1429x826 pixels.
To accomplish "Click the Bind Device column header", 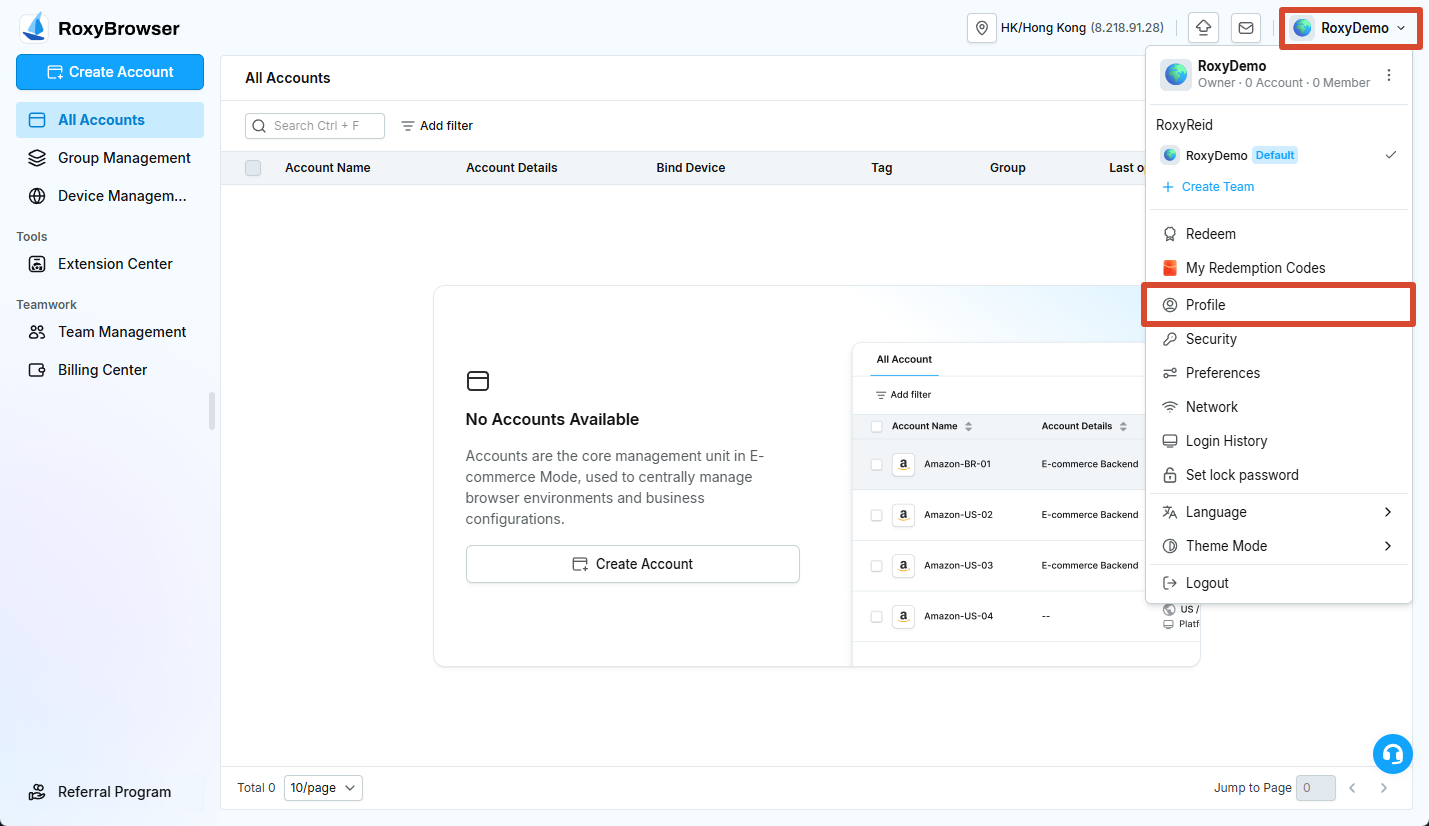I will 691,168.
